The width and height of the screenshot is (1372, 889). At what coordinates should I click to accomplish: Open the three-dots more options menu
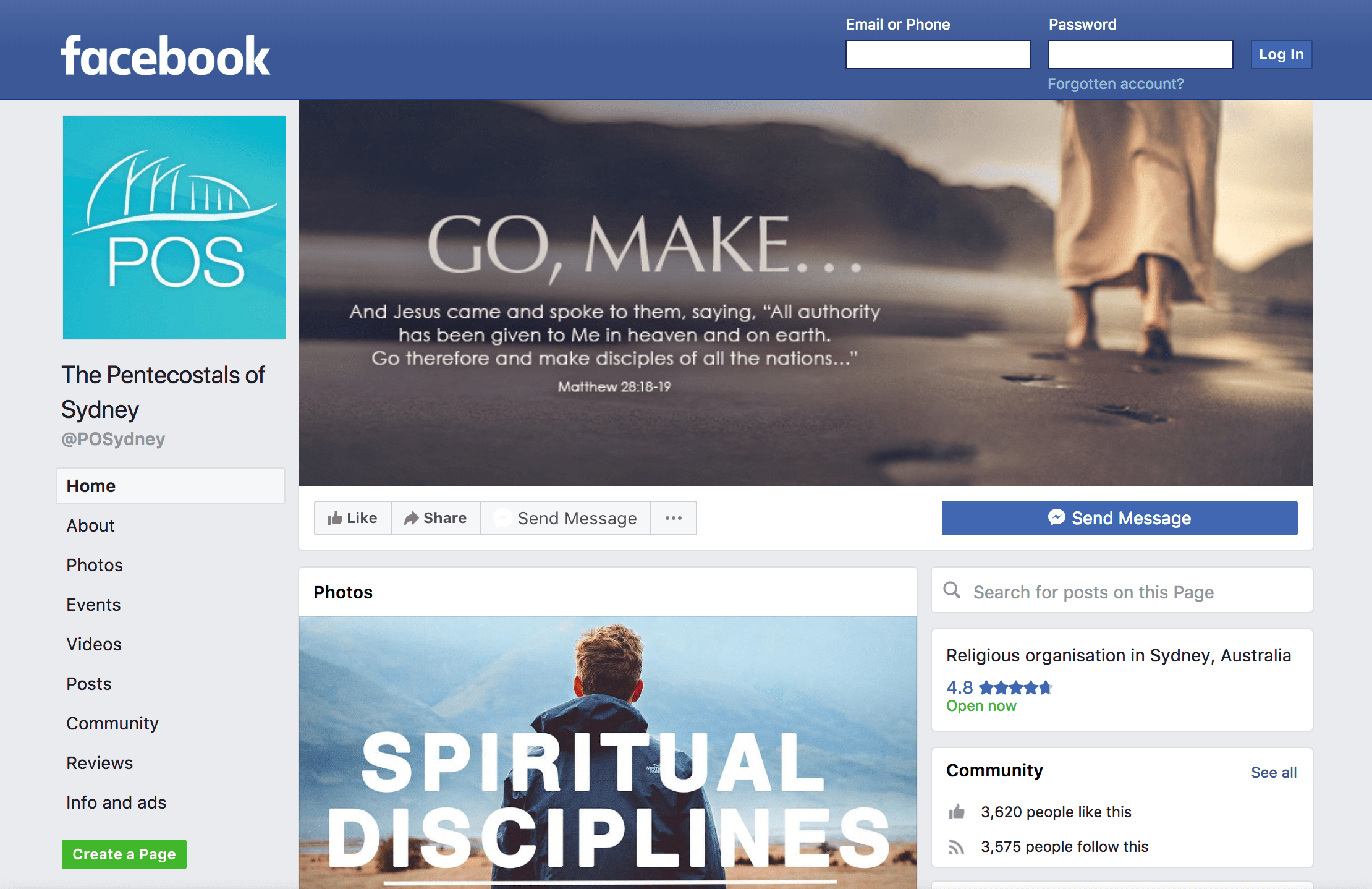click(674, 518)
